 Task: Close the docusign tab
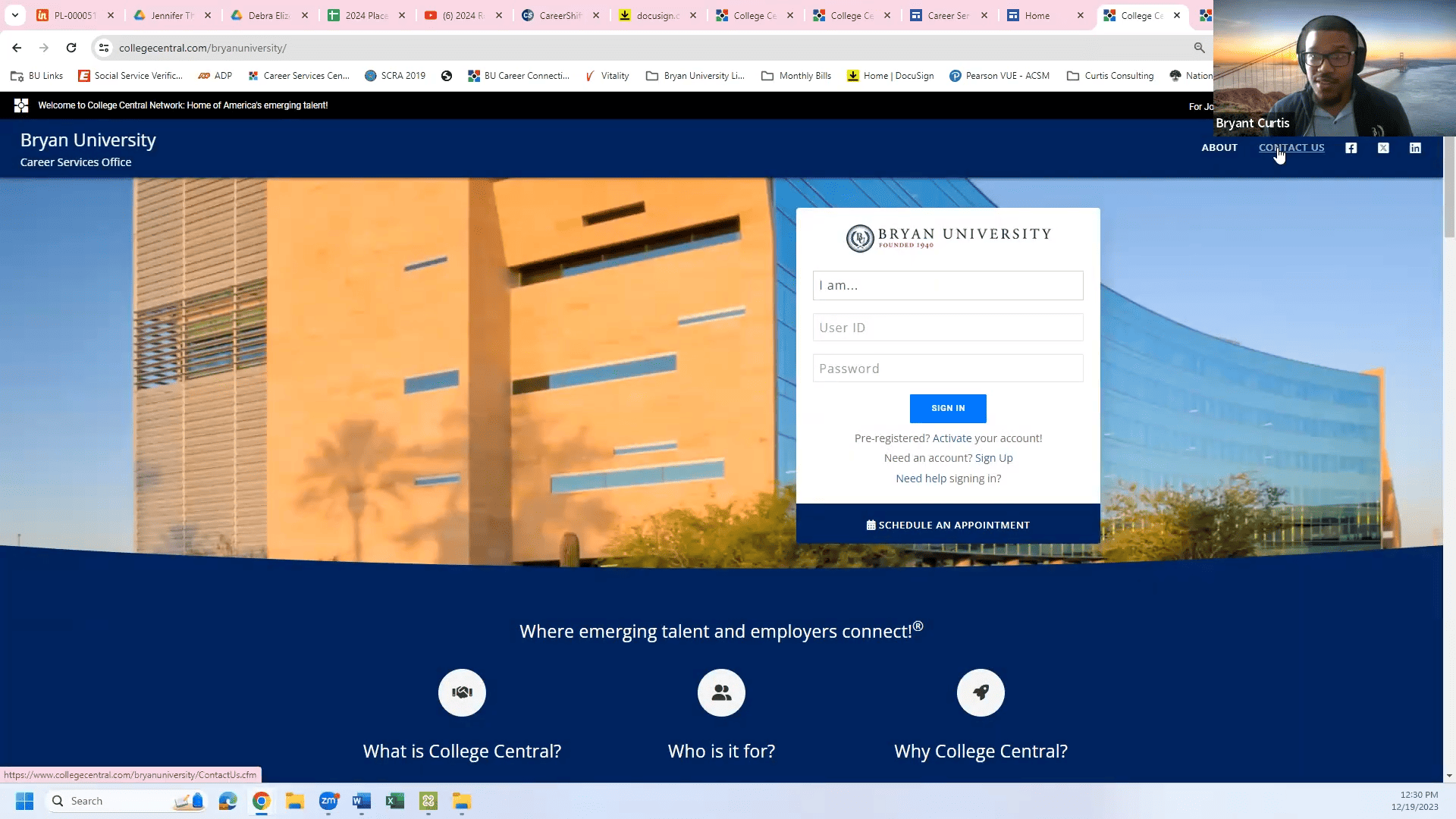[x=693, y=15]
